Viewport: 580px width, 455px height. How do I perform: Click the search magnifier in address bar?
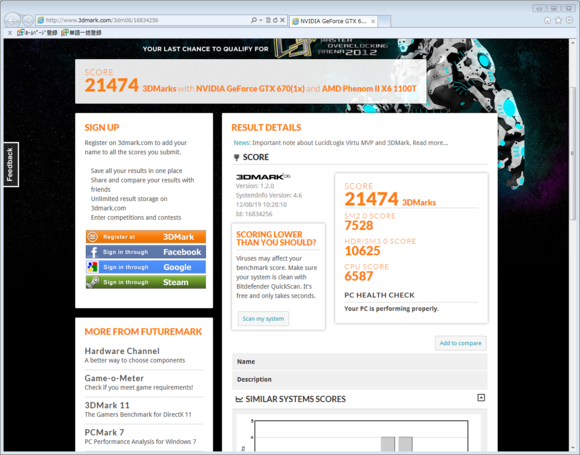click(x=254, y=20)
